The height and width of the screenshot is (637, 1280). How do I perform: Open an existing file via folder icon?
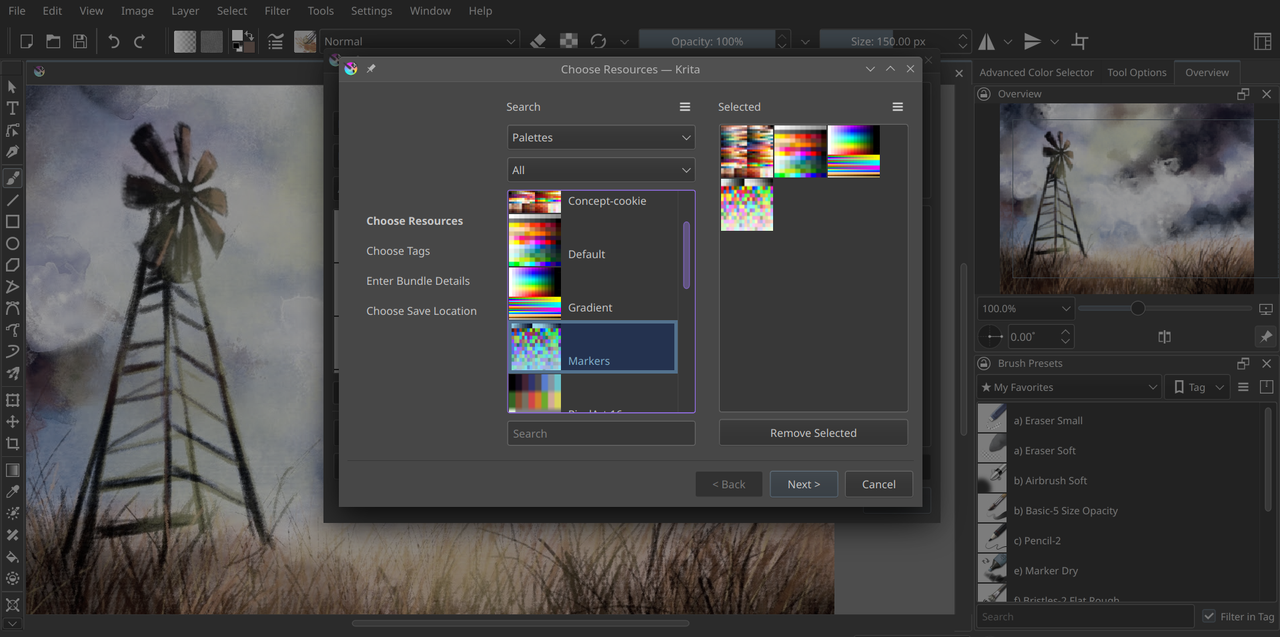[53, 41]
